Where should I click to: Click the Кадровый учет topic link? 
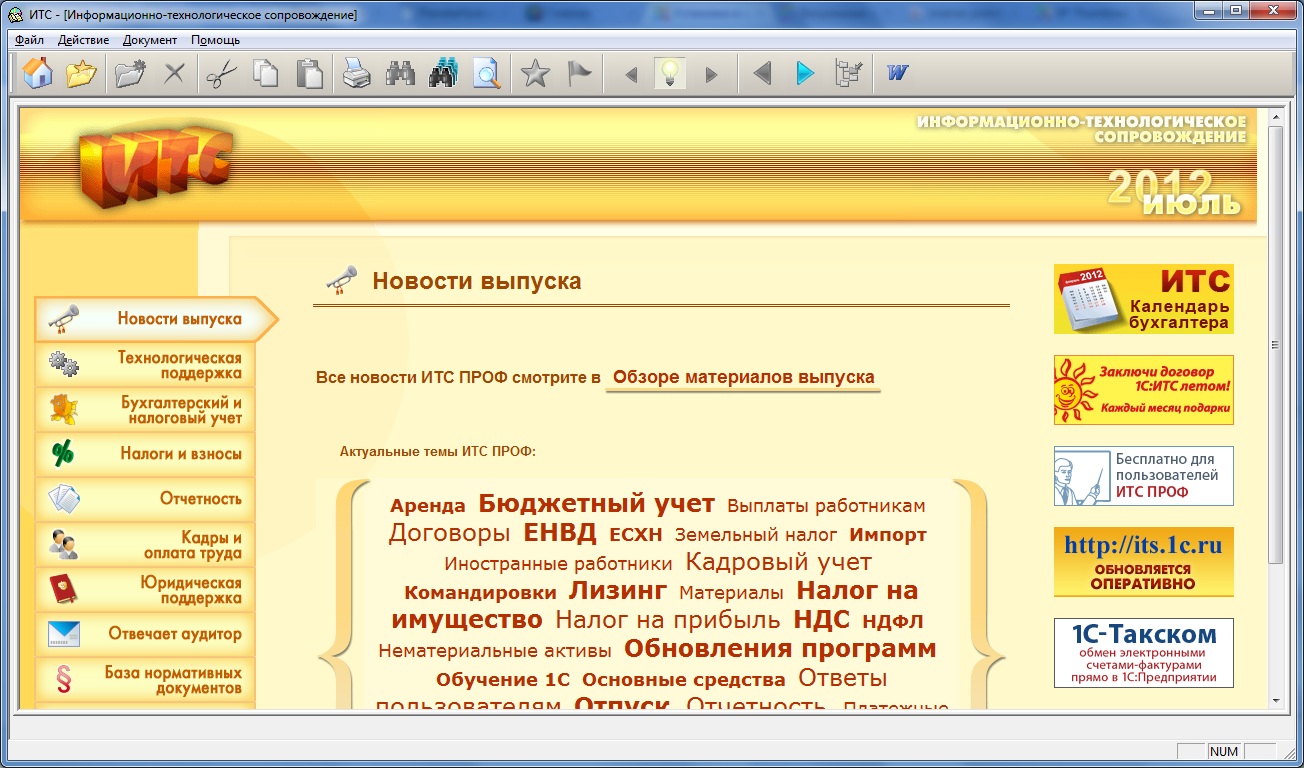779,562
